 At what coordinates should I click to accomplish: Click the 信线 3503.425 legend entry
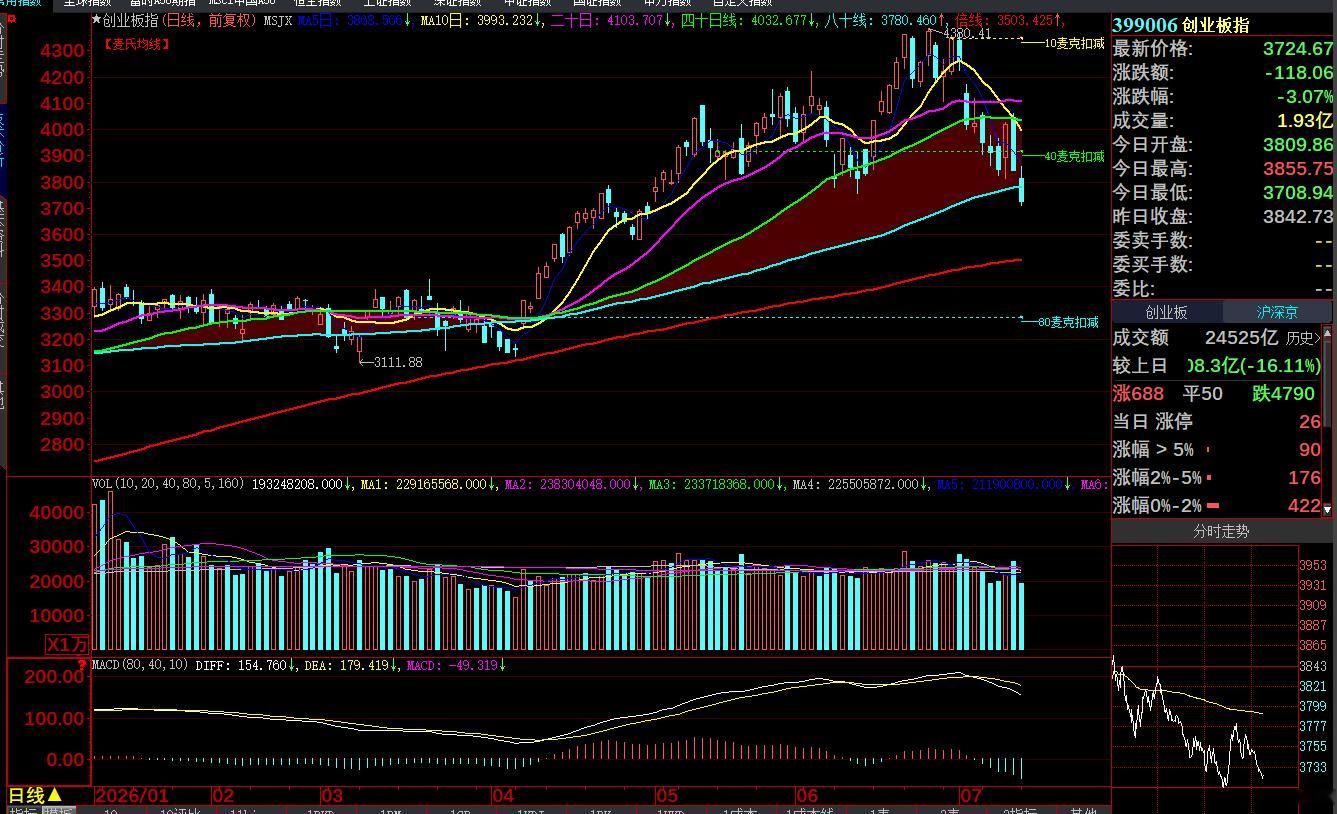click(1010, 20)
